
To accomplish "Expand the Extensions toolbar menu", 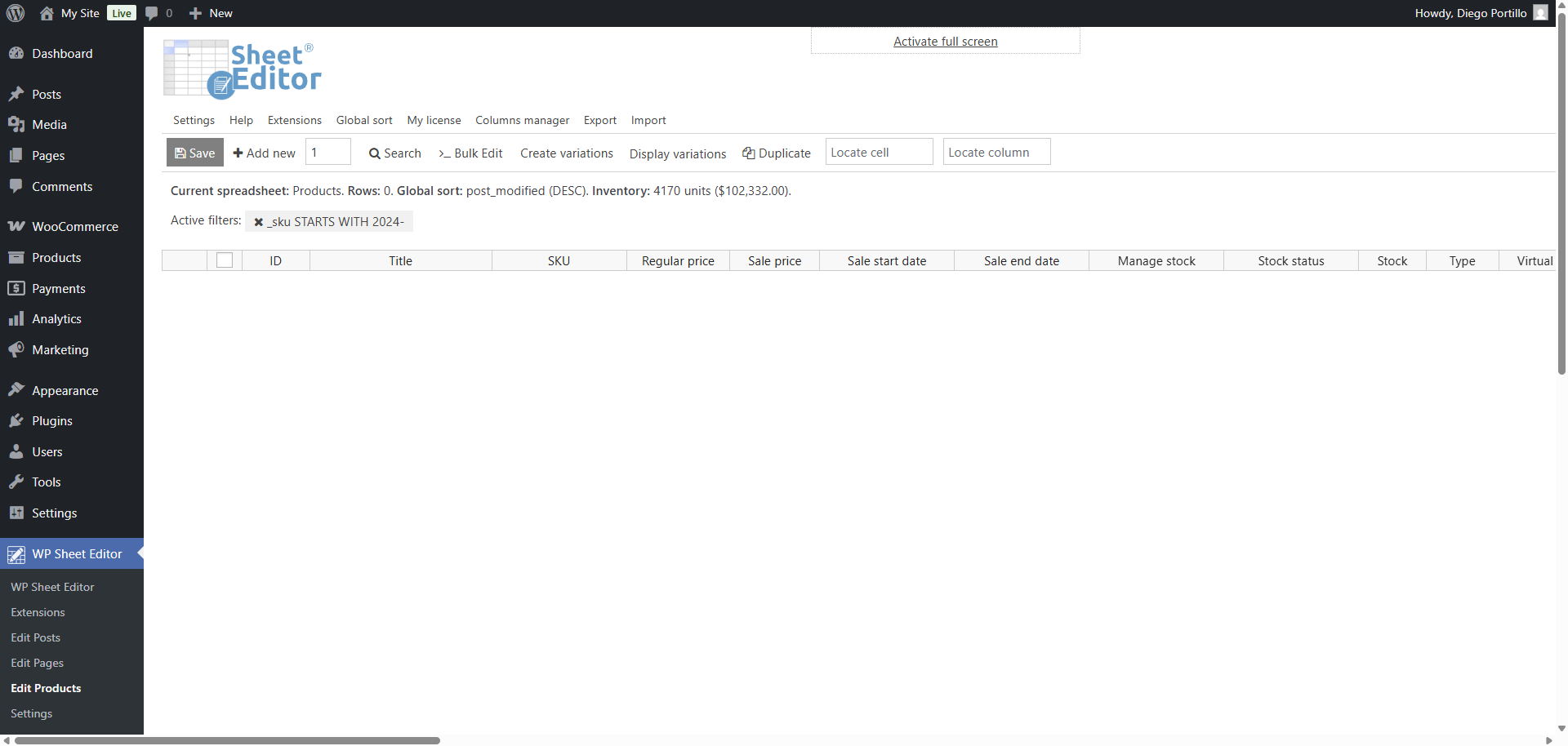I will click(294, 120).
